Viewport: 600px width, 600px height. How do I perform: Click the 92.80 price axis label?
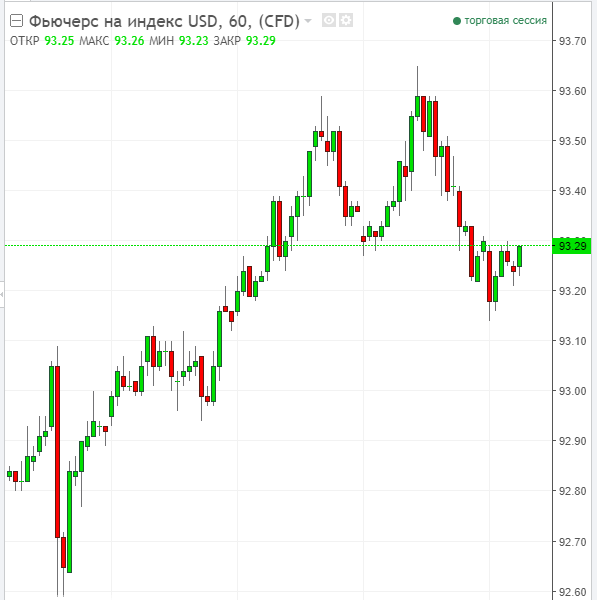(x=573, y=491)
